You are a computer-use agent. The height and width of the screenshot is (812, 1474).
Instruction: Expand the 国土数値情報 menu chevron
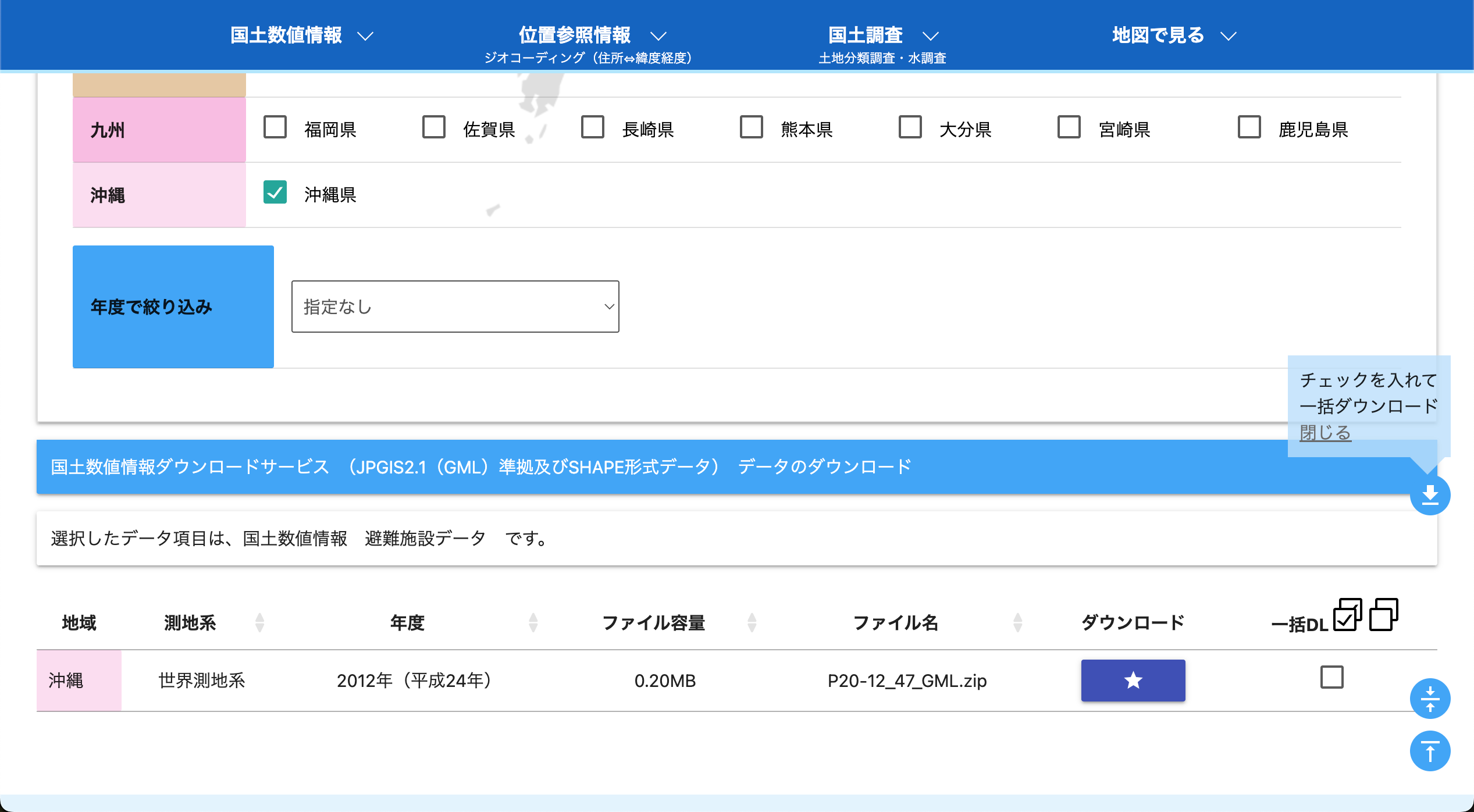click(x=365, y=36)
